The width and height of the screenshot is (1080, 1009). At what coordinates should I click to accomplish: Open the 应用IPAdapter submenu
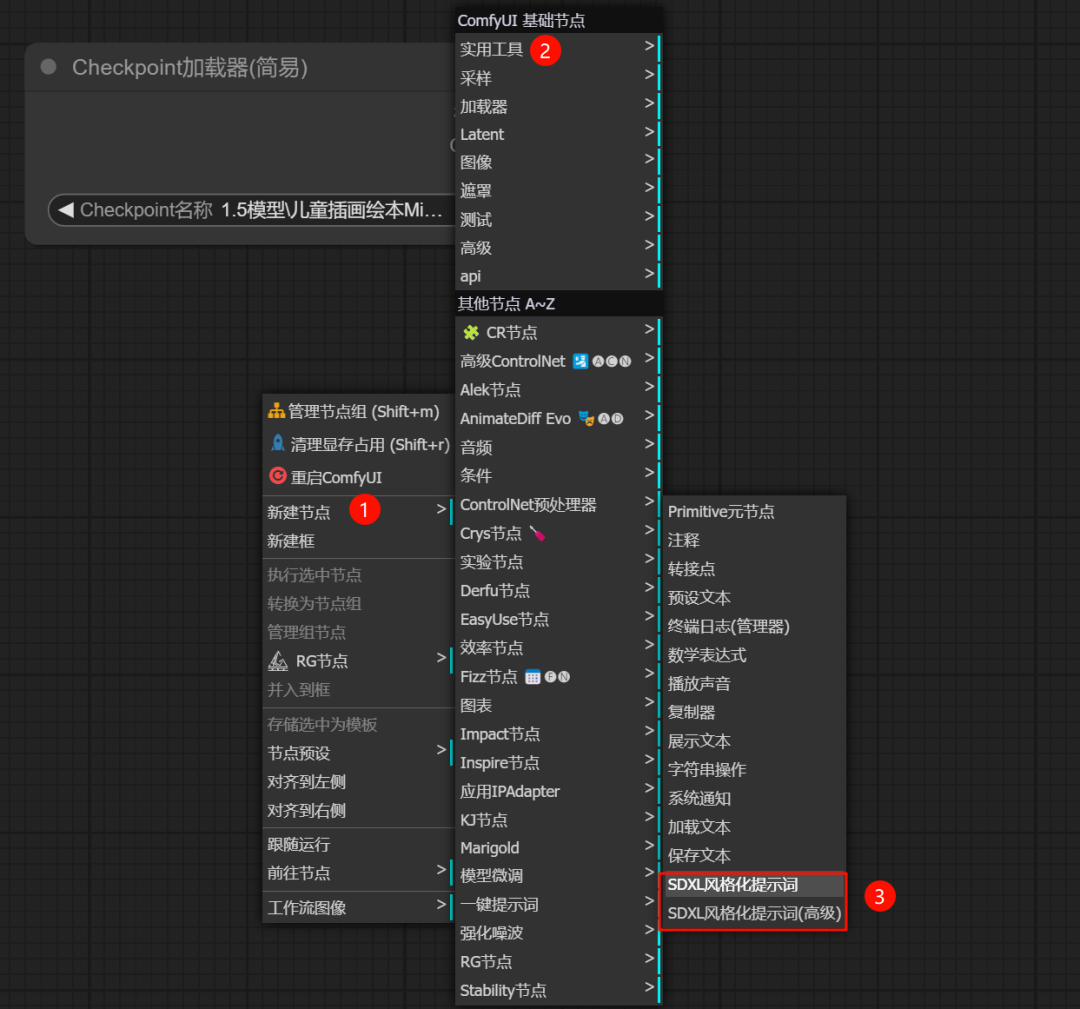pyautogui.click(x=558, y=791)
